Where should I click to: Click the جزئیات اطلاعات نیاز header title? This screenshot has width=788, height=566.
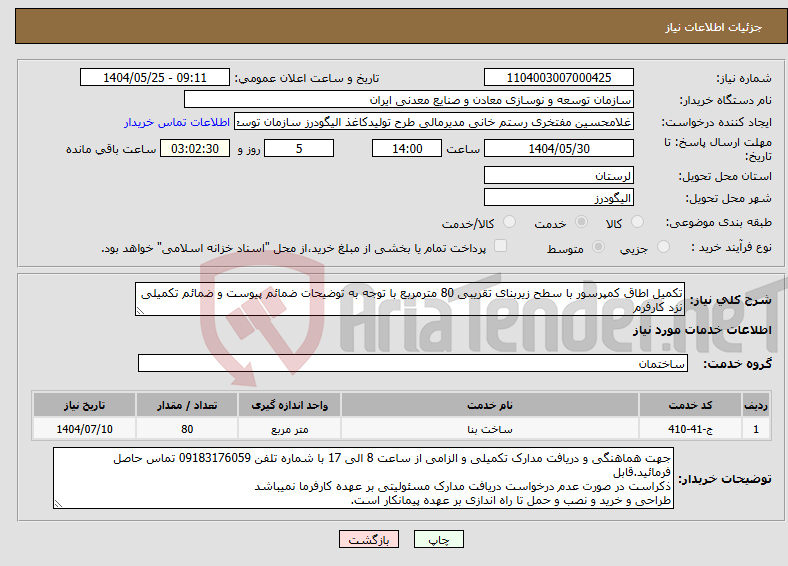point(714,27)
